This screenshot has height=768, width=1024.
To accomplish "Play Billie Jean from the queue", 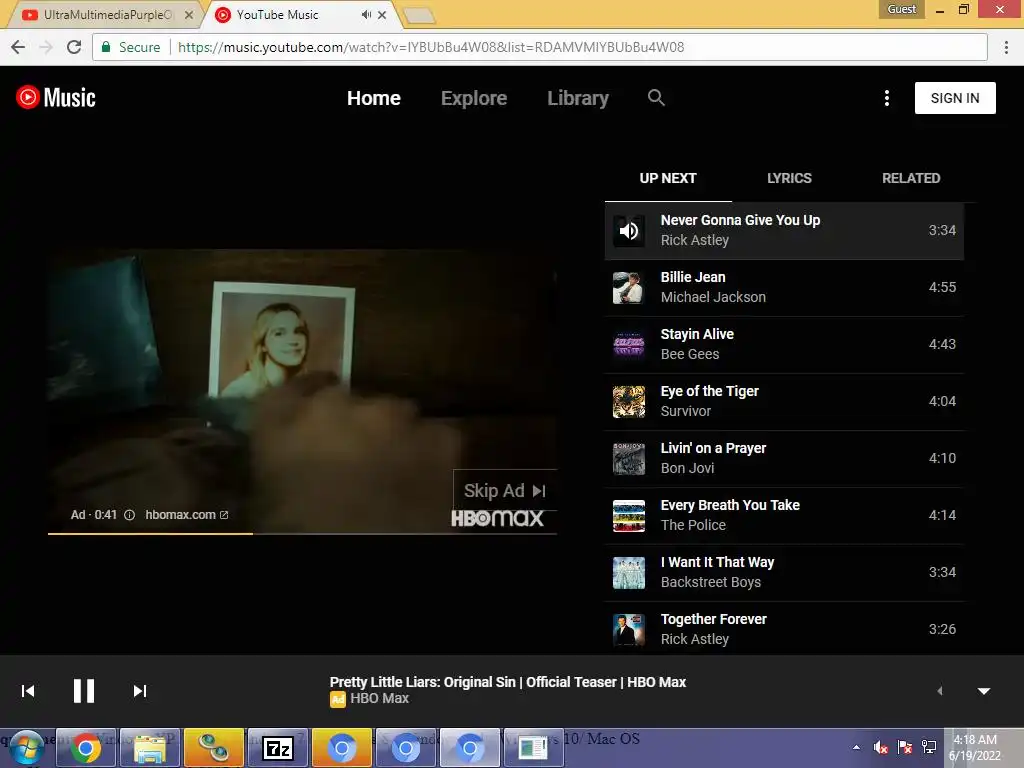I will click(x=784, y=287).
